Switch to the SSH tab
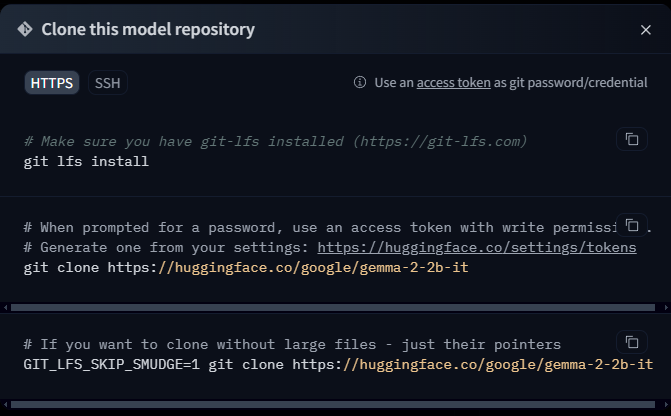This screenshot has height=416, width=671. [107, 83]
